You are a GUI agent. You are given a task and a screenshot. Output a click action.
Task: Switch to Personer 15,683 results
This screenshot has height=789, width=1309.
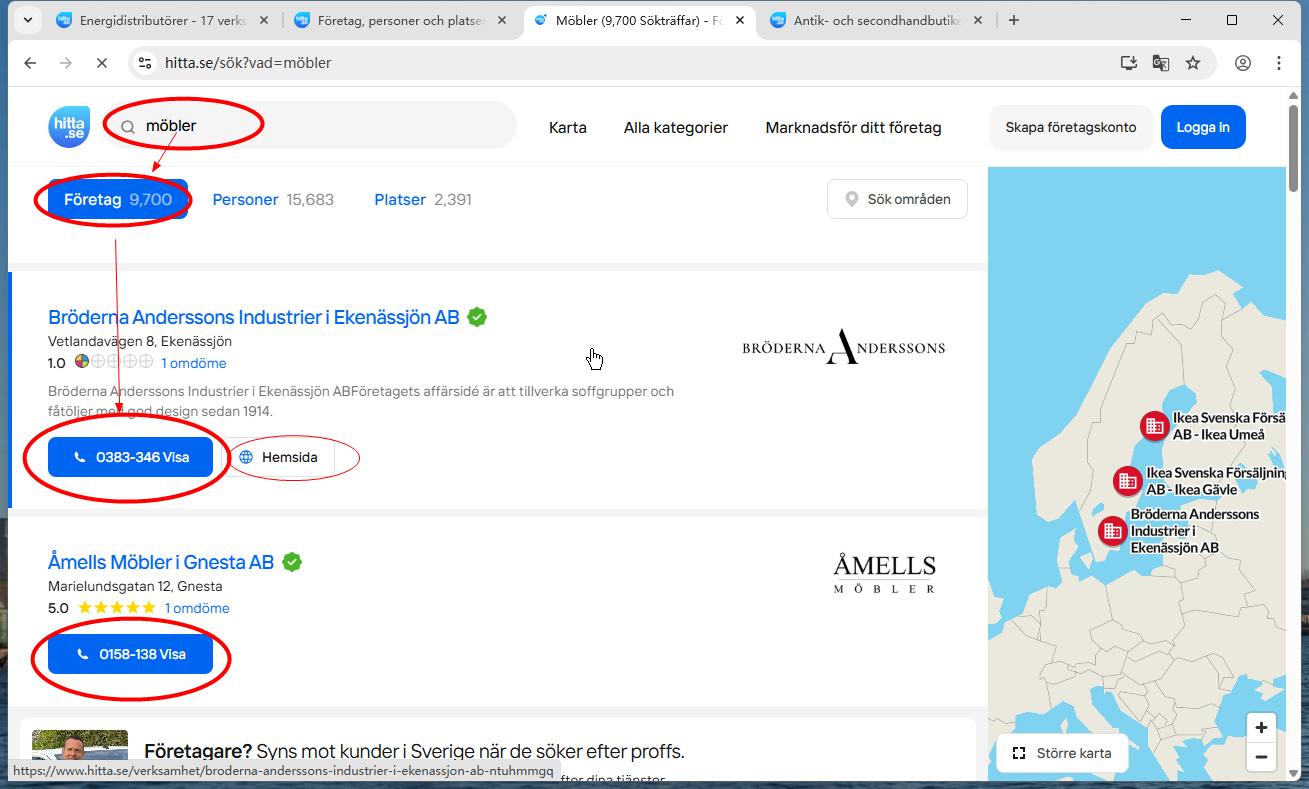(x=273, y=199)
